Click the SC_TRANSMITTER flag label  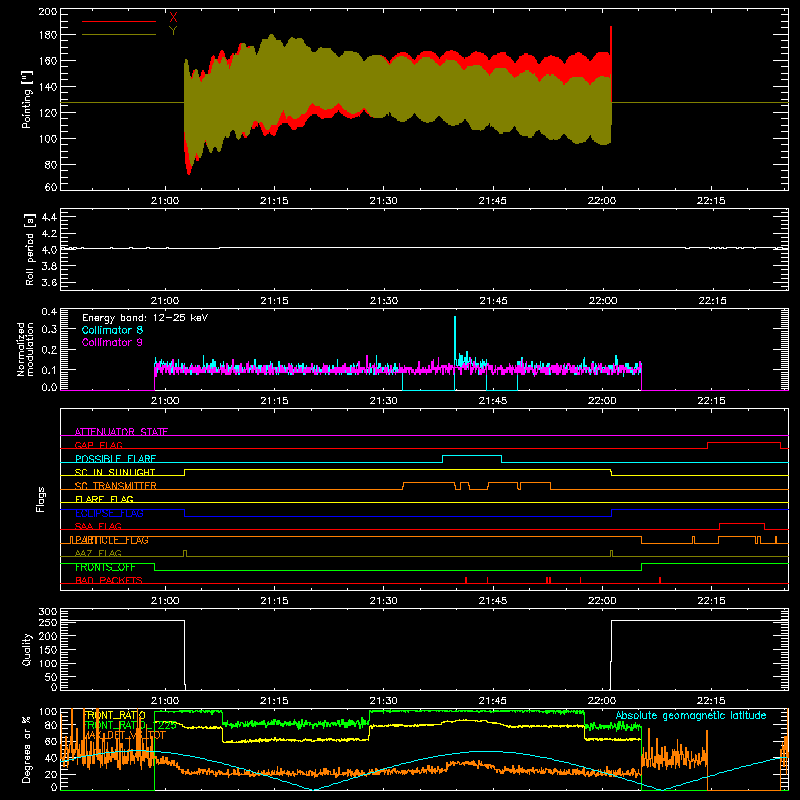tap(115, 486)
